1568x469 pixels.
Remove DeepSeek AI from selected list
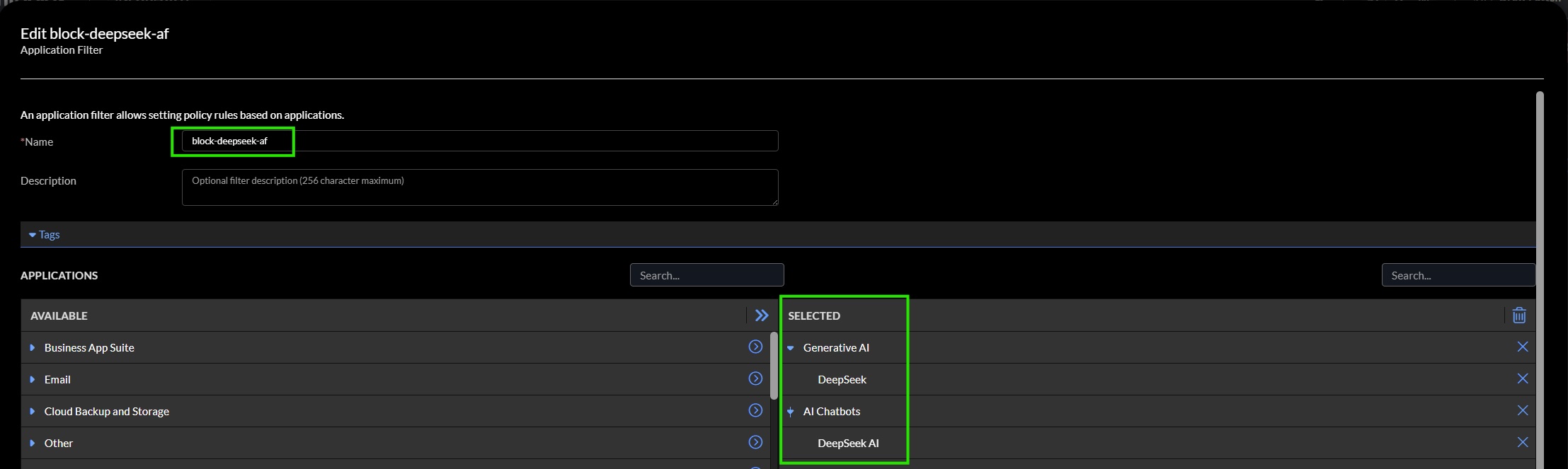point(1523,442)
